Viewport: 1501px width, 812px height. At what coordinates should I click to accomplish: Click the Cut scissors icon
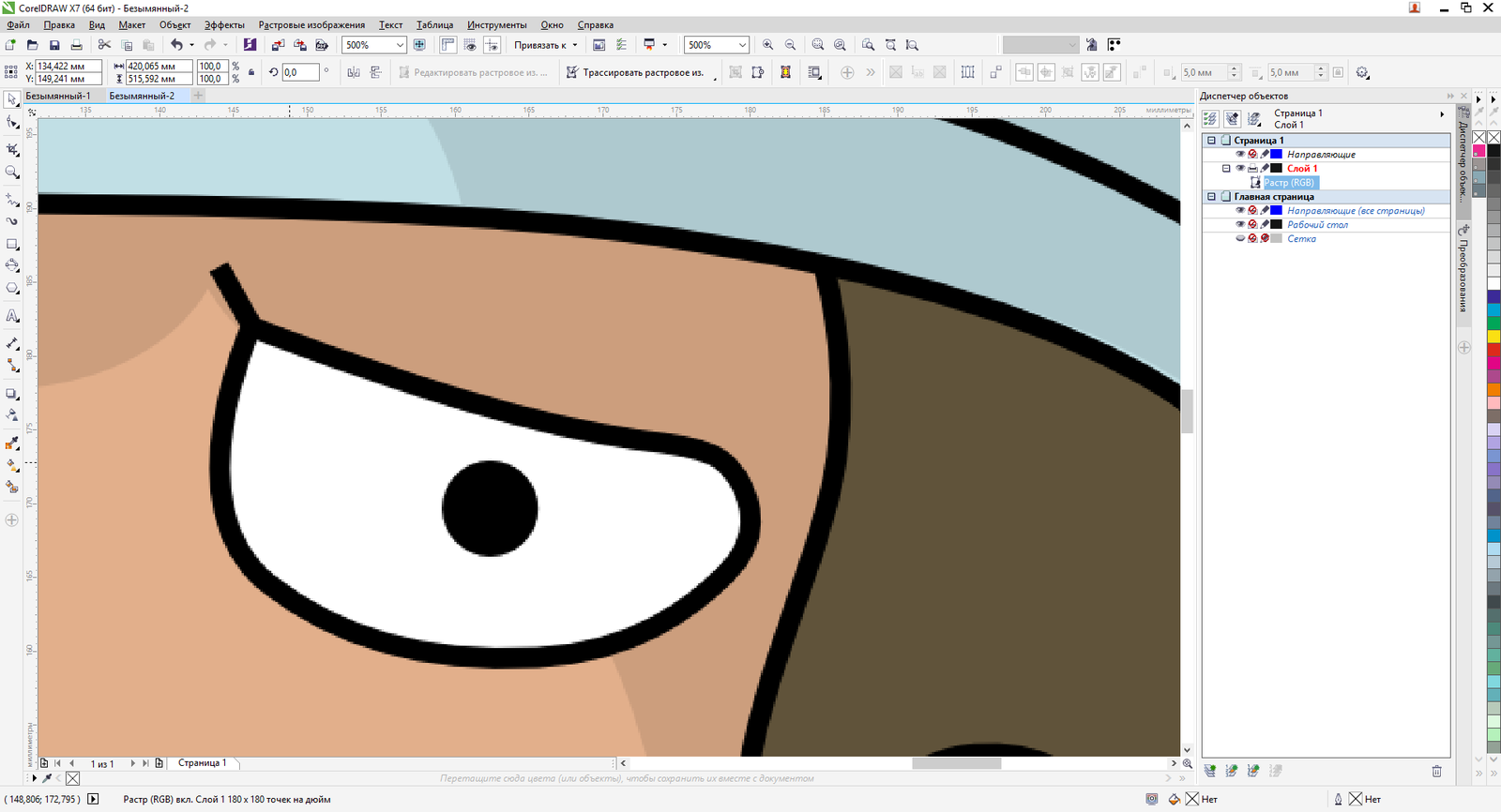104,45
